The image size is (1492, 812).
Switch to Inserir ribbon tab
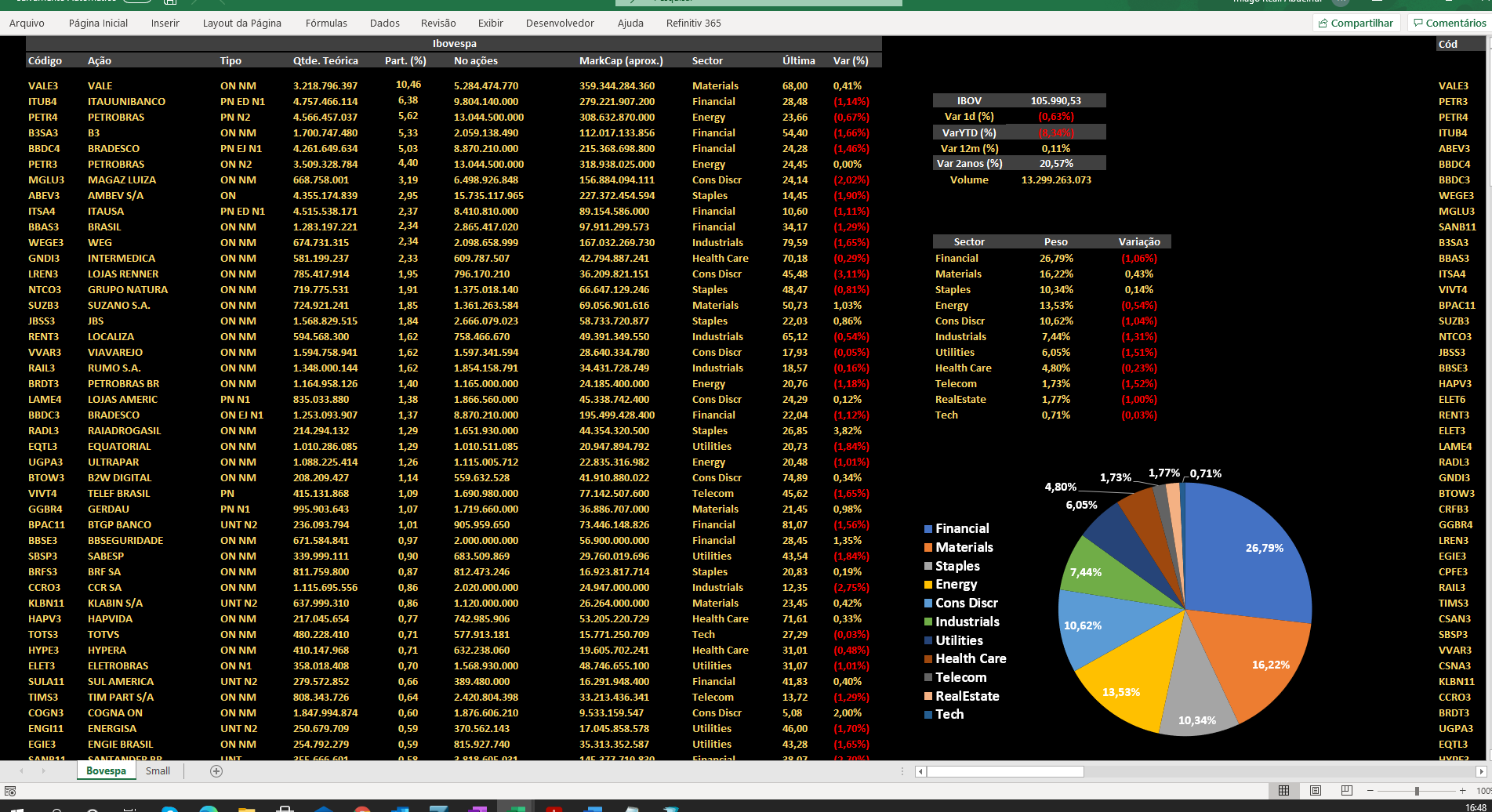pyautogui.click(x=165, y=23)
